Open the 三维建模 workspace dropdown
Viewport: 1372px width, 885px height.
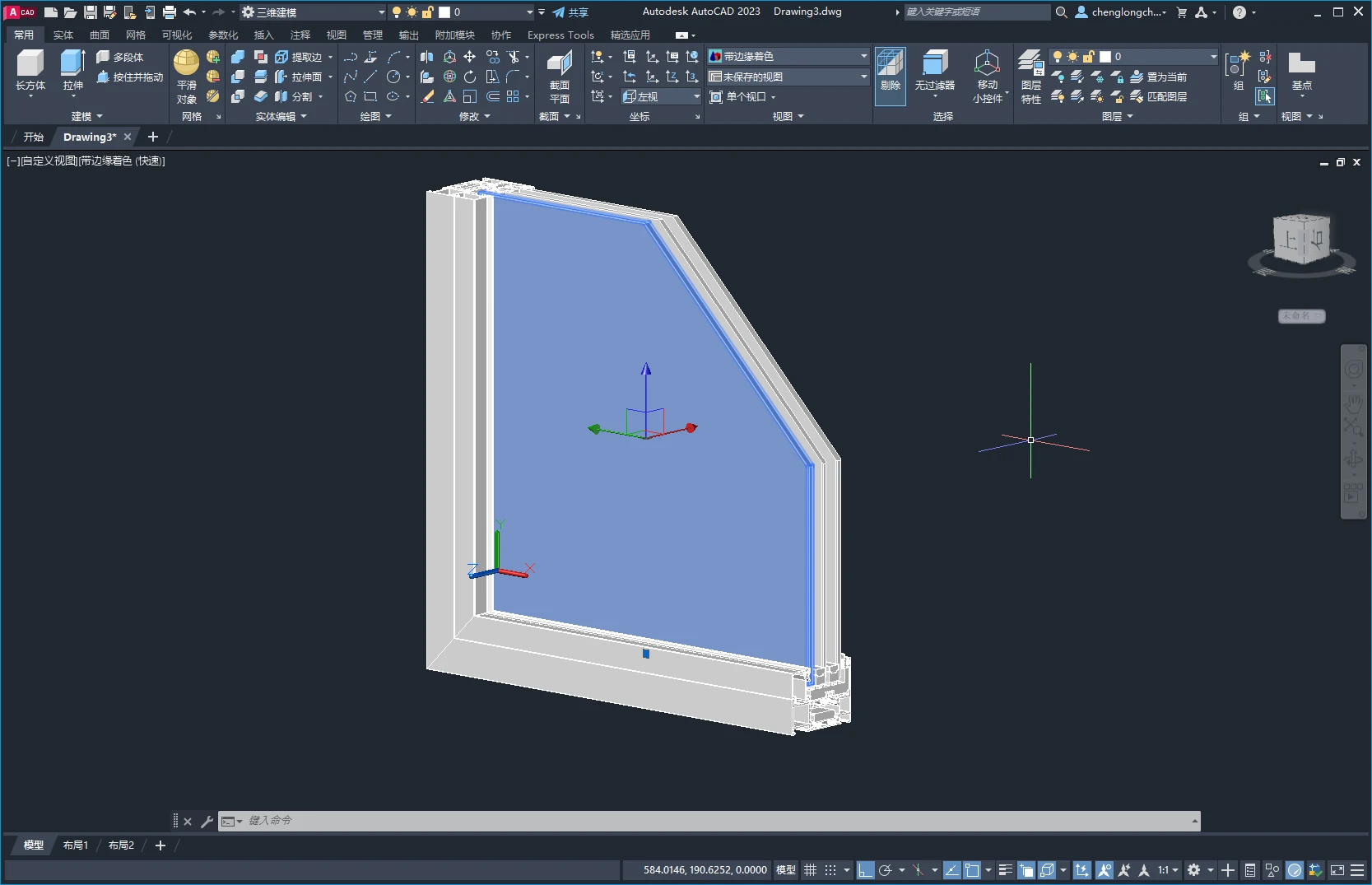click(x=313, y=12)
